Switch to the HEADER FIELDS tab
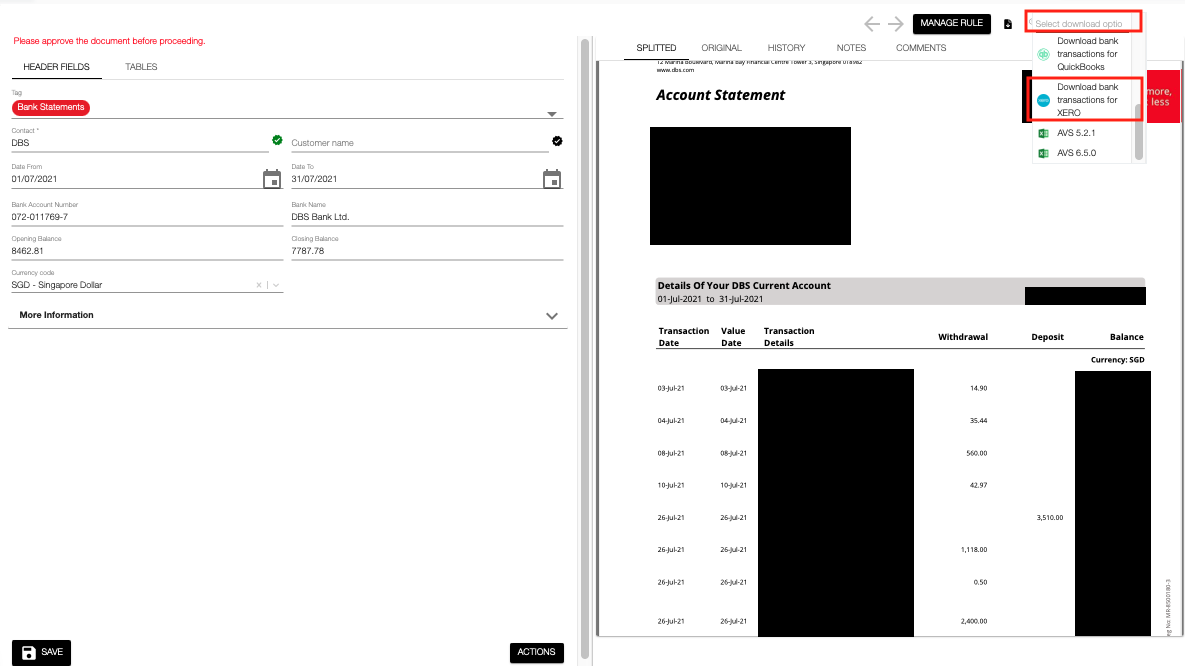The image size is (1185, 666). [x=57, y=67]
